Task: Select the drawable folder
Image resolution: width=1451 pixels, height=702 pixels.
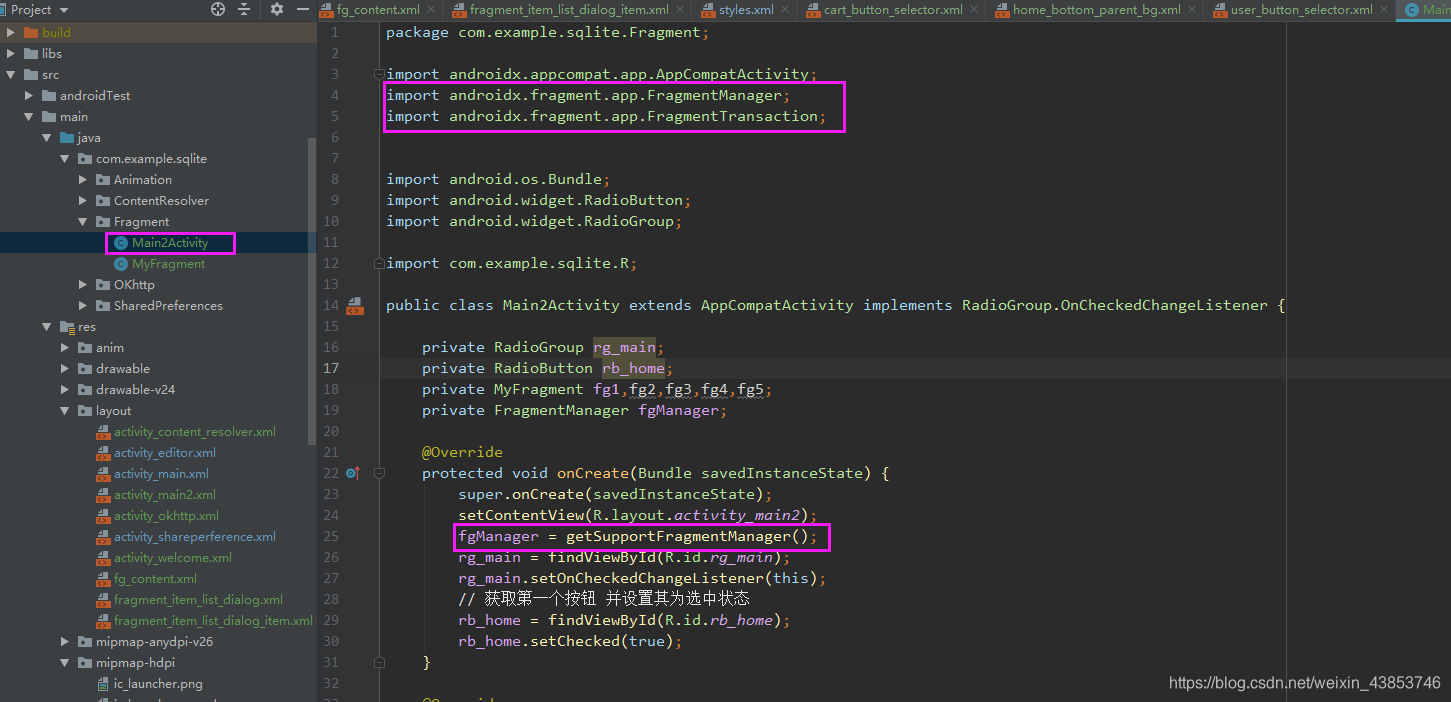Action: point(123,369)
